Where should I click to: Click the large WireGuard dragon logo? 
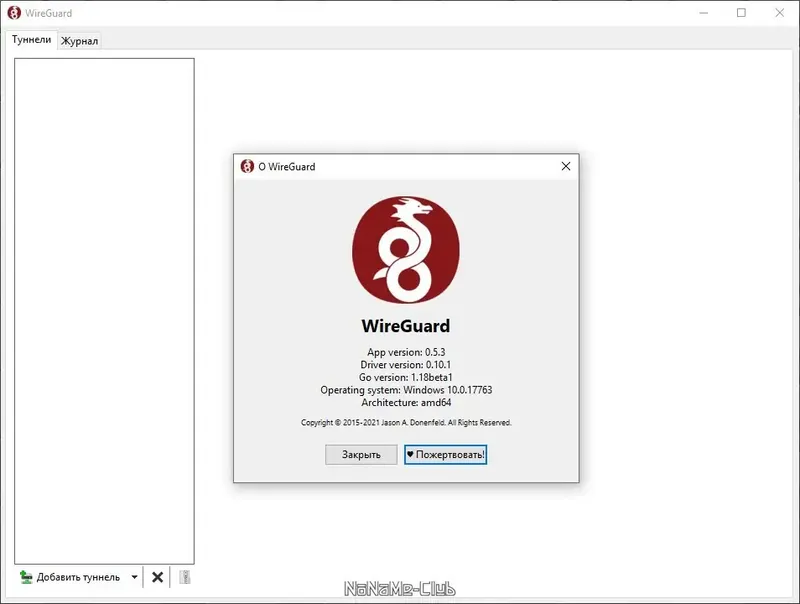click(x=406, y=250)
